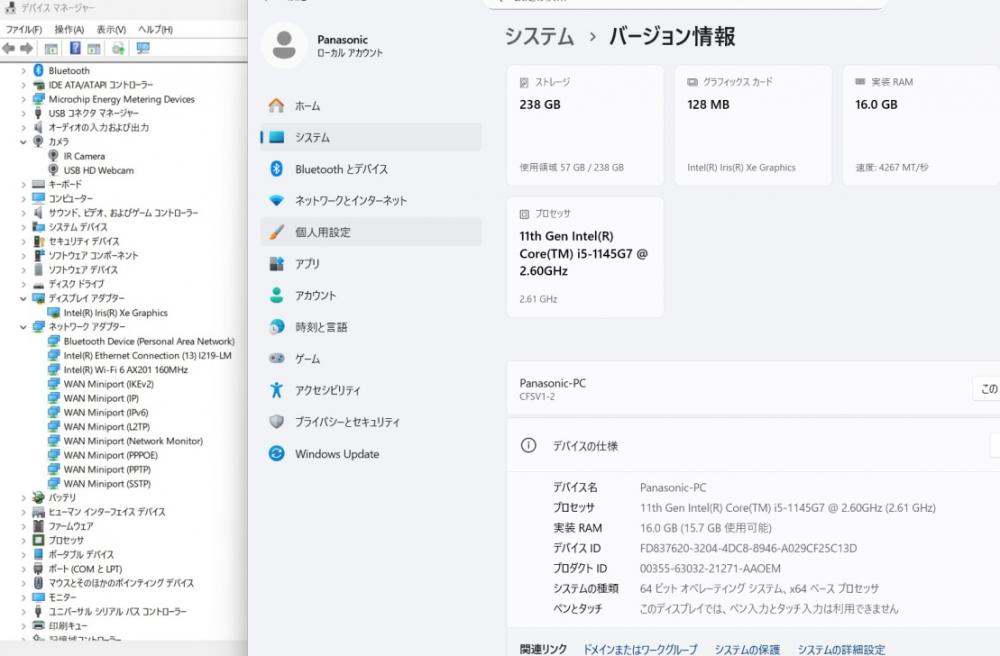Expand the Bluetooth device category
The image size is (1000, 656).
24,71
